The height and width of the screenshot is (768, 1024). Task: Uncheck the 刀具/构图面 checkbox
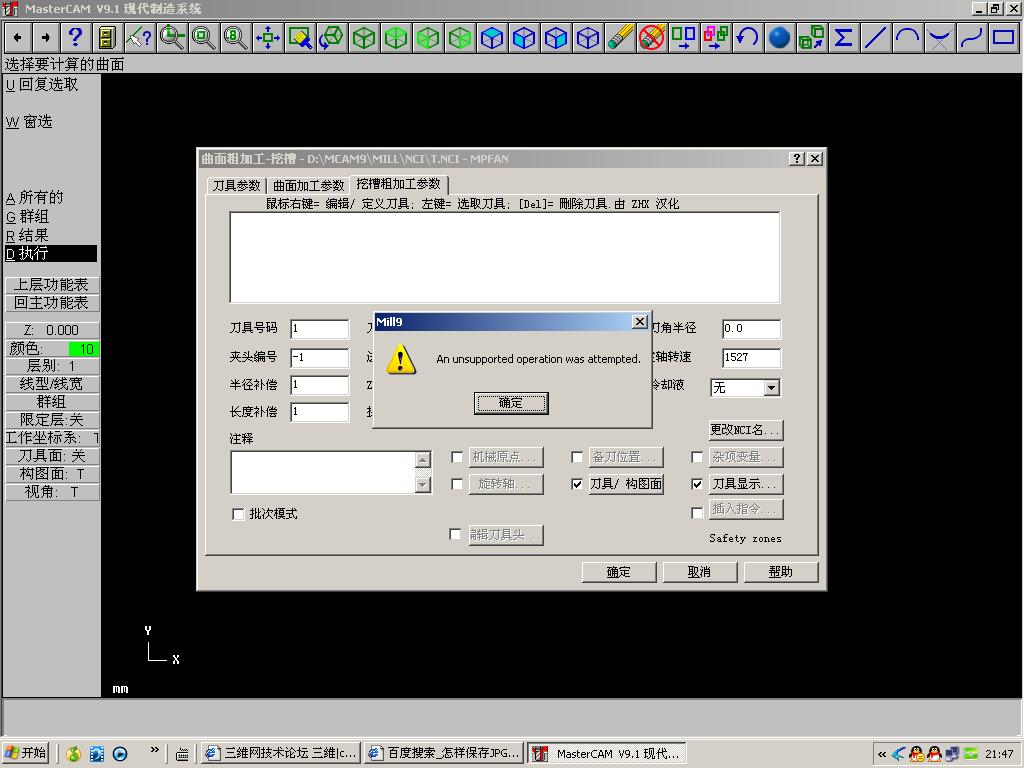[x=577, y=484]
